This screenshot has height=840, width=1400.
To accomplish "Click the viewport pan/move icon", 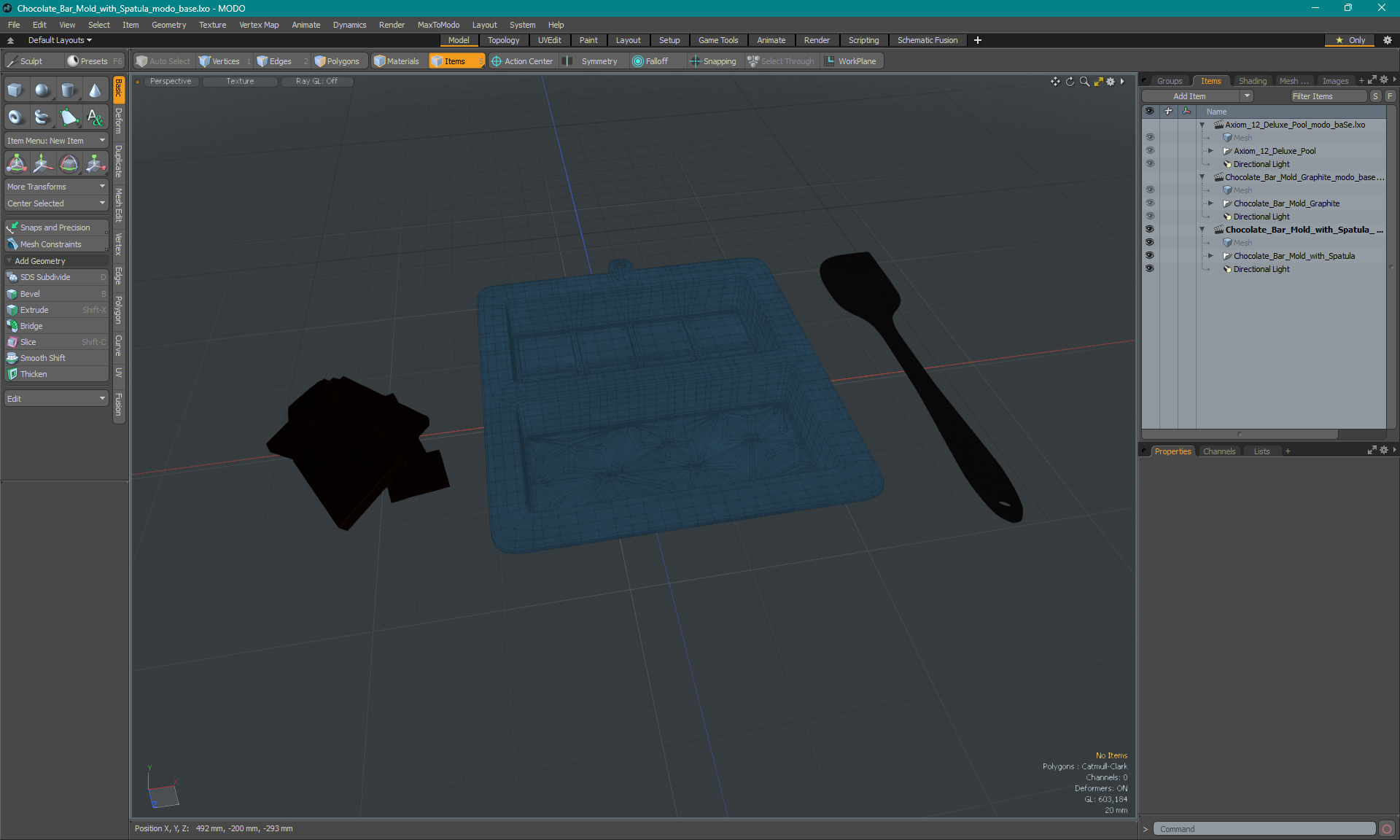I will [x=1055, y=82].
